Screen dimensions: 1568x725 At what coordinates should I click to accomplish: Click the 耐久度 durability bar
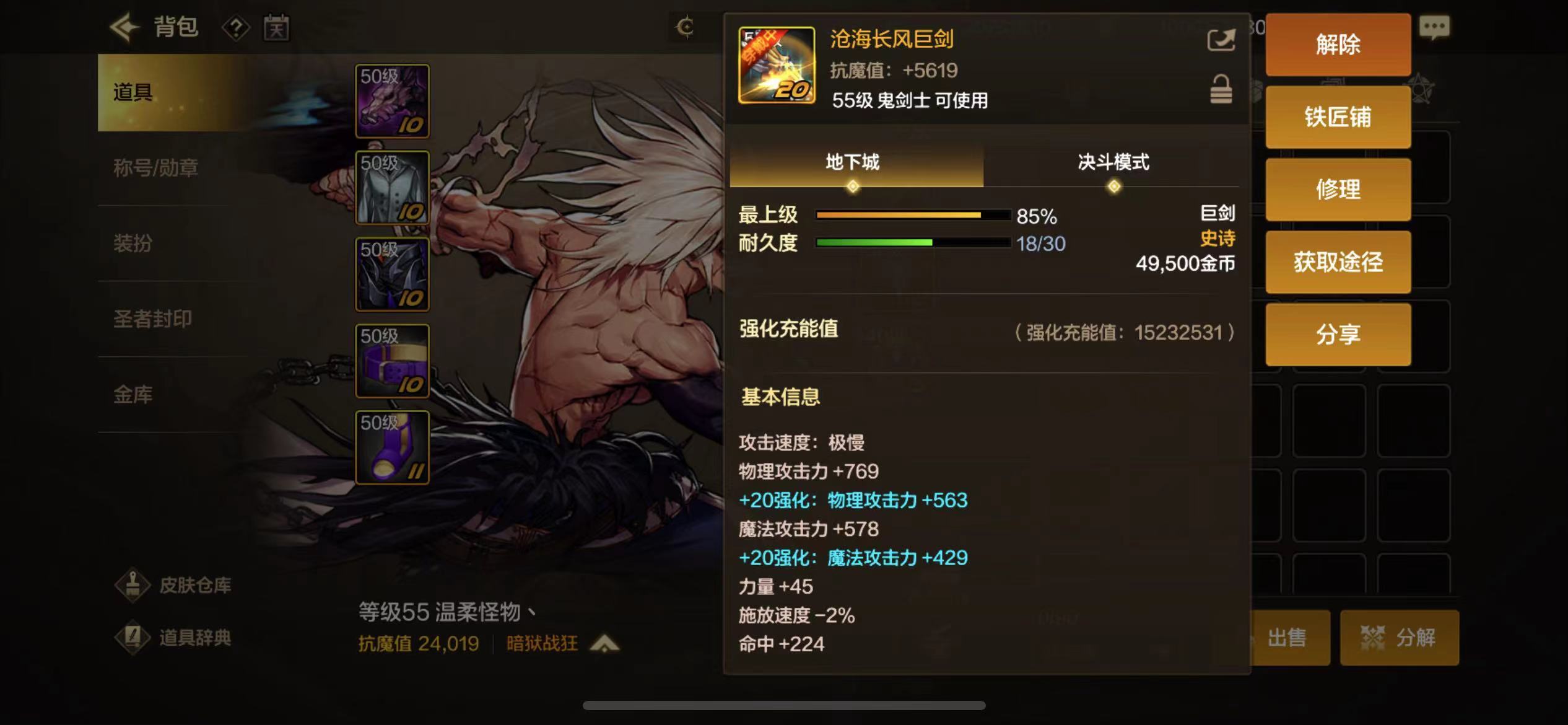pyautogui.click(x=913, y=243)
